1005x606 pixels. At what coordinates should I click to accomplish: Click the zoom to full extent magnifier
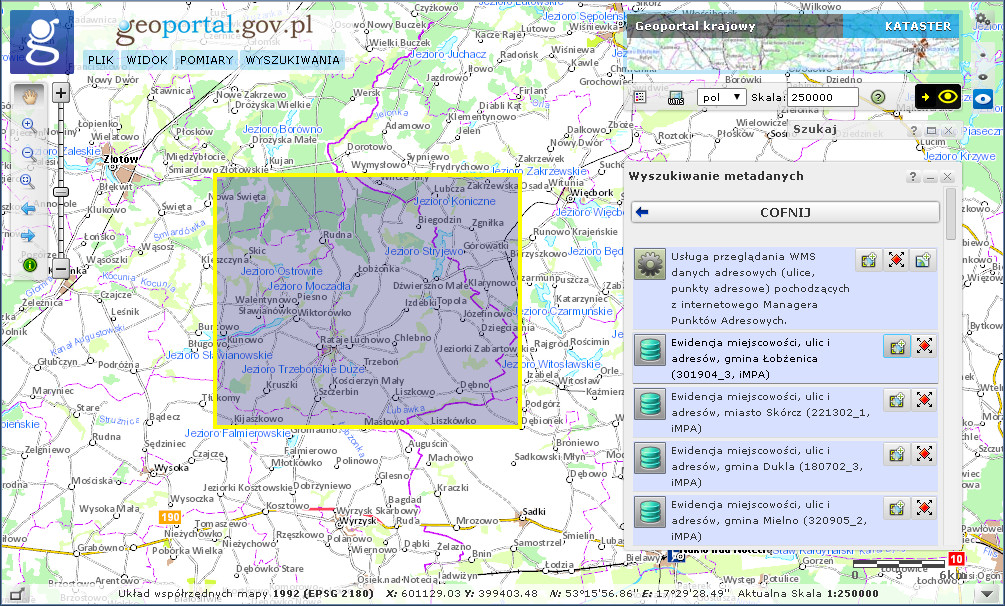tap(28, 181)
